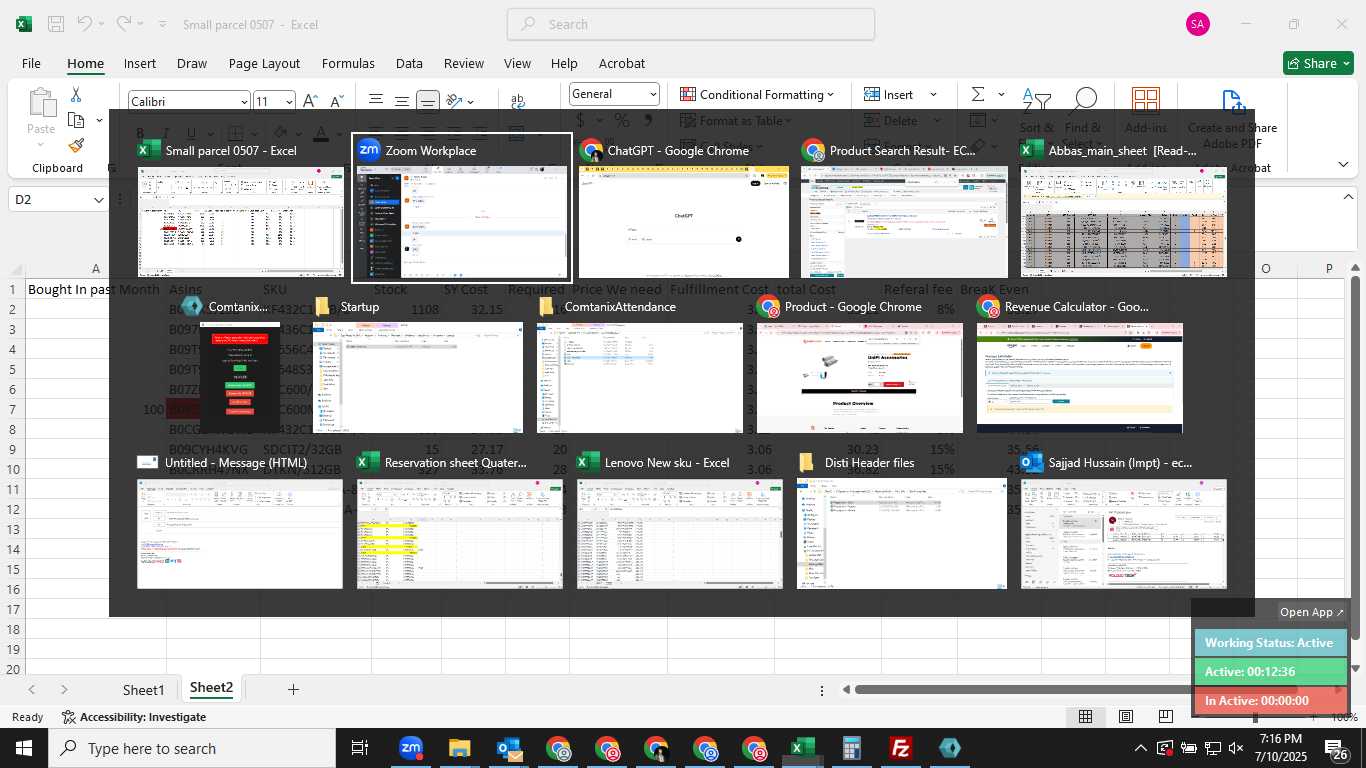Open the Name Box dropdown arrow
Image resolution: width=1366 pixels, height=768 pixels.
pos(98,200)
